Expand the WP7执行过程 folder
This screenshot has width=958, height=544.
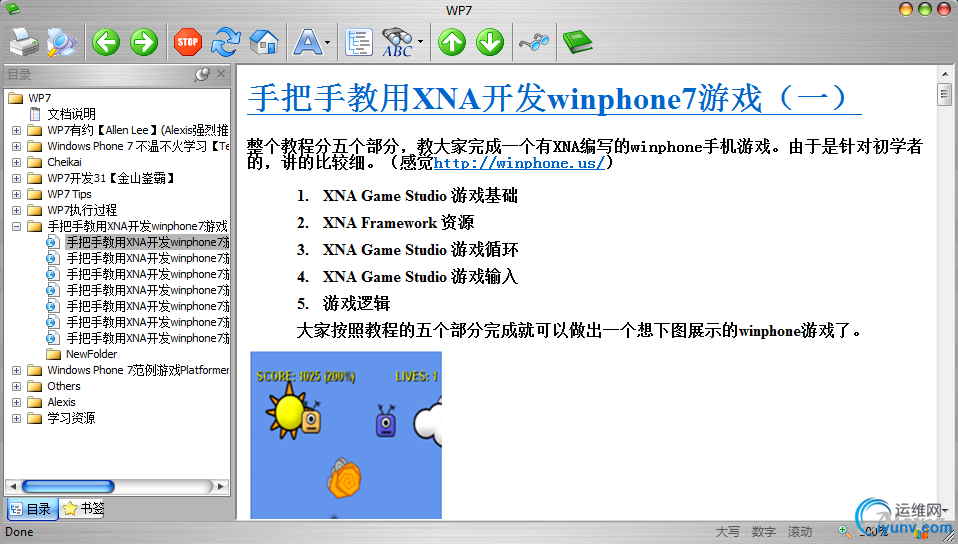pyautogui.click(x=16, y=210)
